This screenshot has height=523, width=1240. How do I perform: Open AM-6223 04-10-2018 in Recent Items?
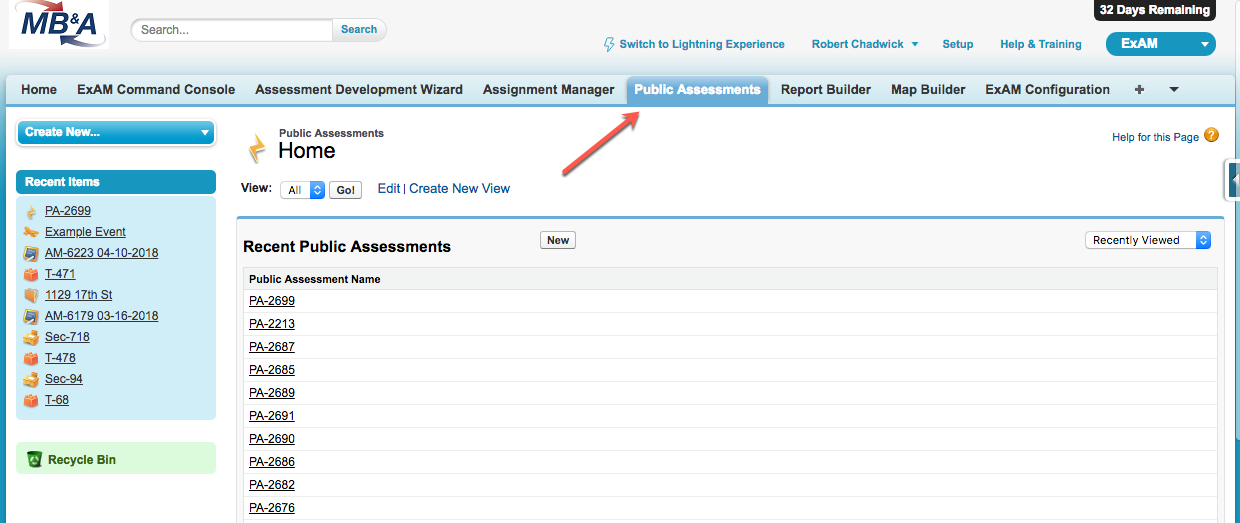101,253
